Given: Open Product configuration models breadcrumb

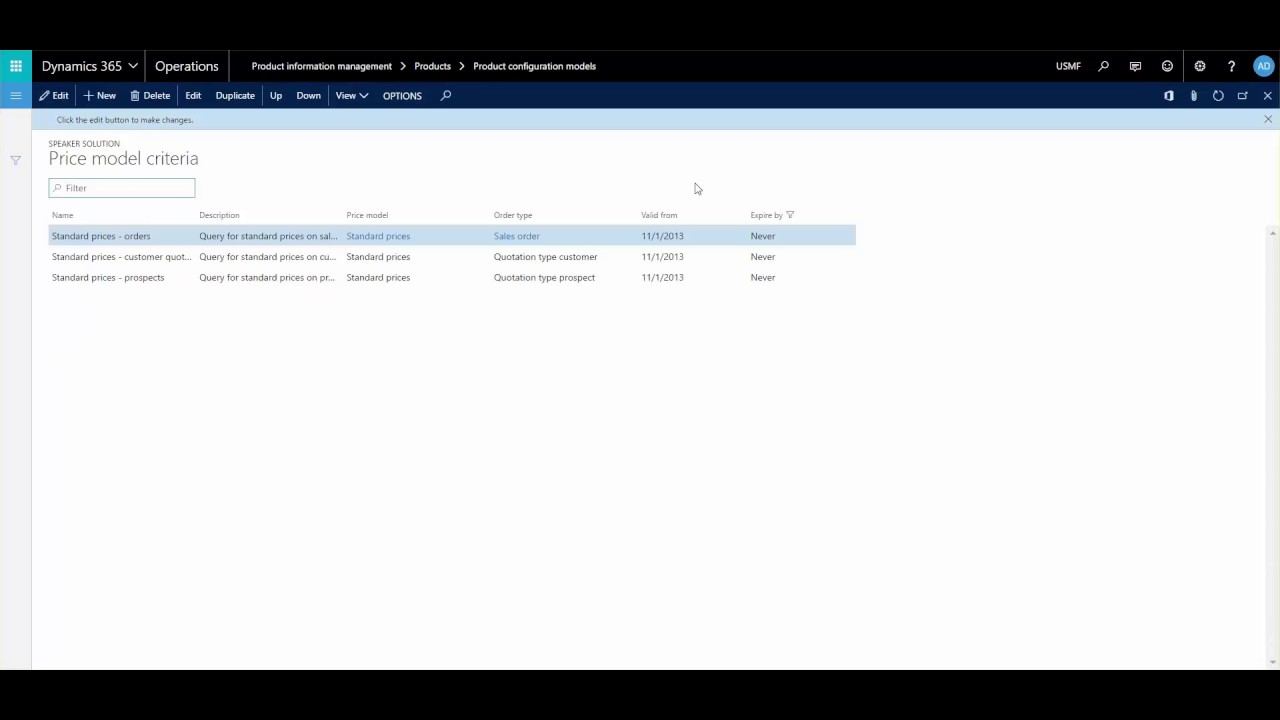Looking at the screenshot, I should pyautogui.click(x=534, y=66).
